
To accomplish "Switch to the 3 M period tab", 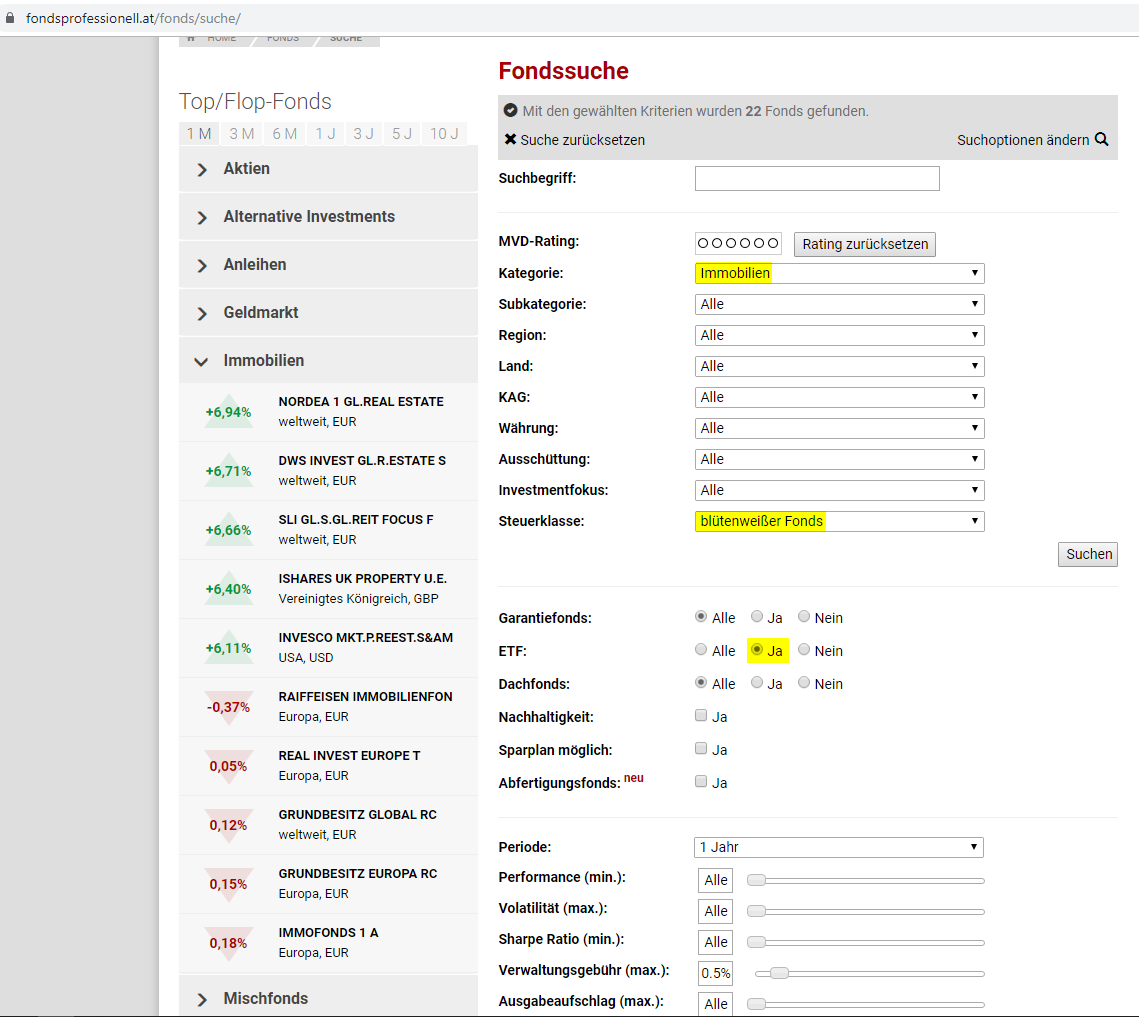I will pyautogui.click(x=241, y=134).
